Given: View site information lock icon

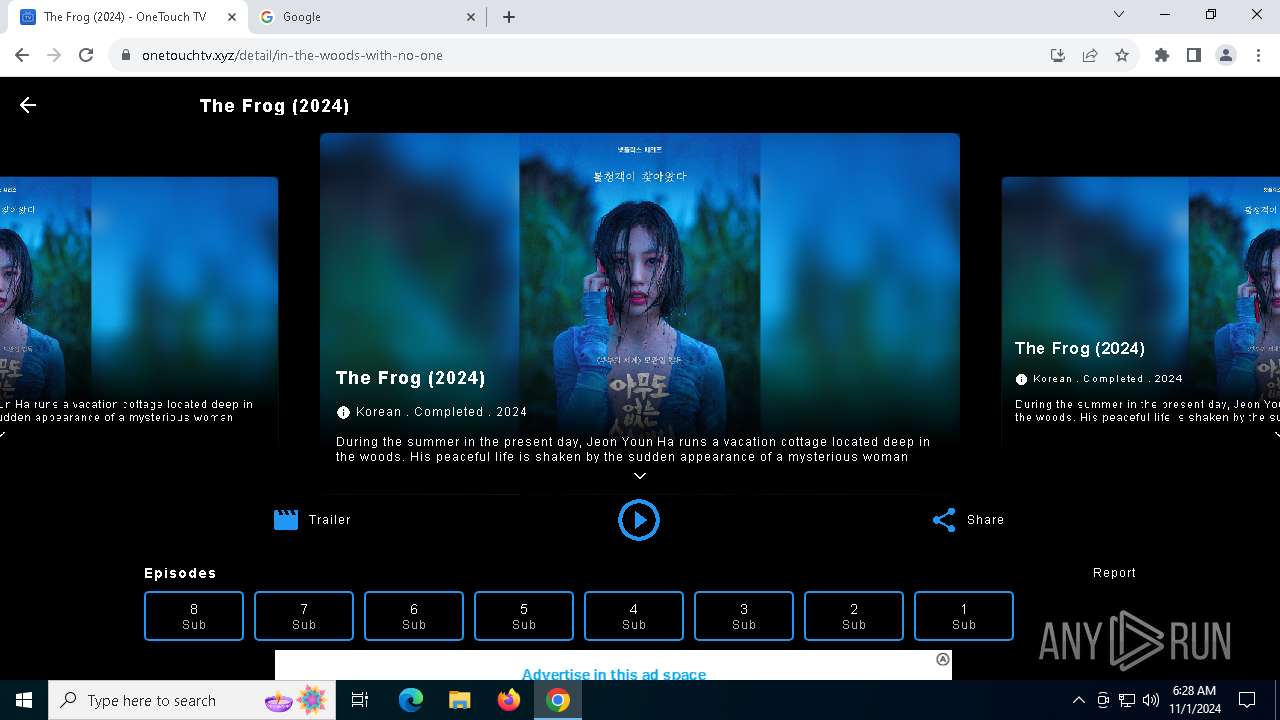Looking at the screenshot, I should [x=126, y=56].
